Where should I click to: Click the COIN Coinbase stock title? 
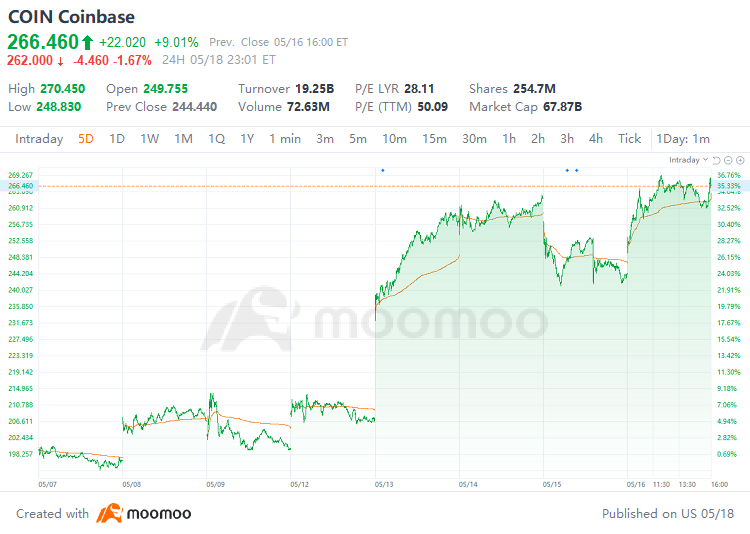(71, 17)
